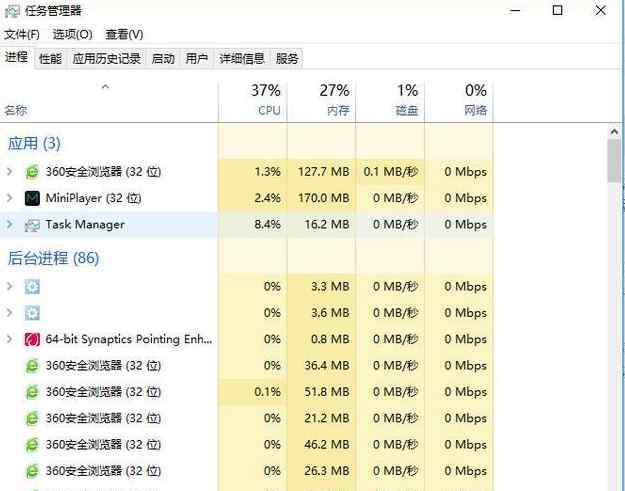625x491 pixels.
Task: Click the MiniPlayer app icon
Action: coord(32,198)
